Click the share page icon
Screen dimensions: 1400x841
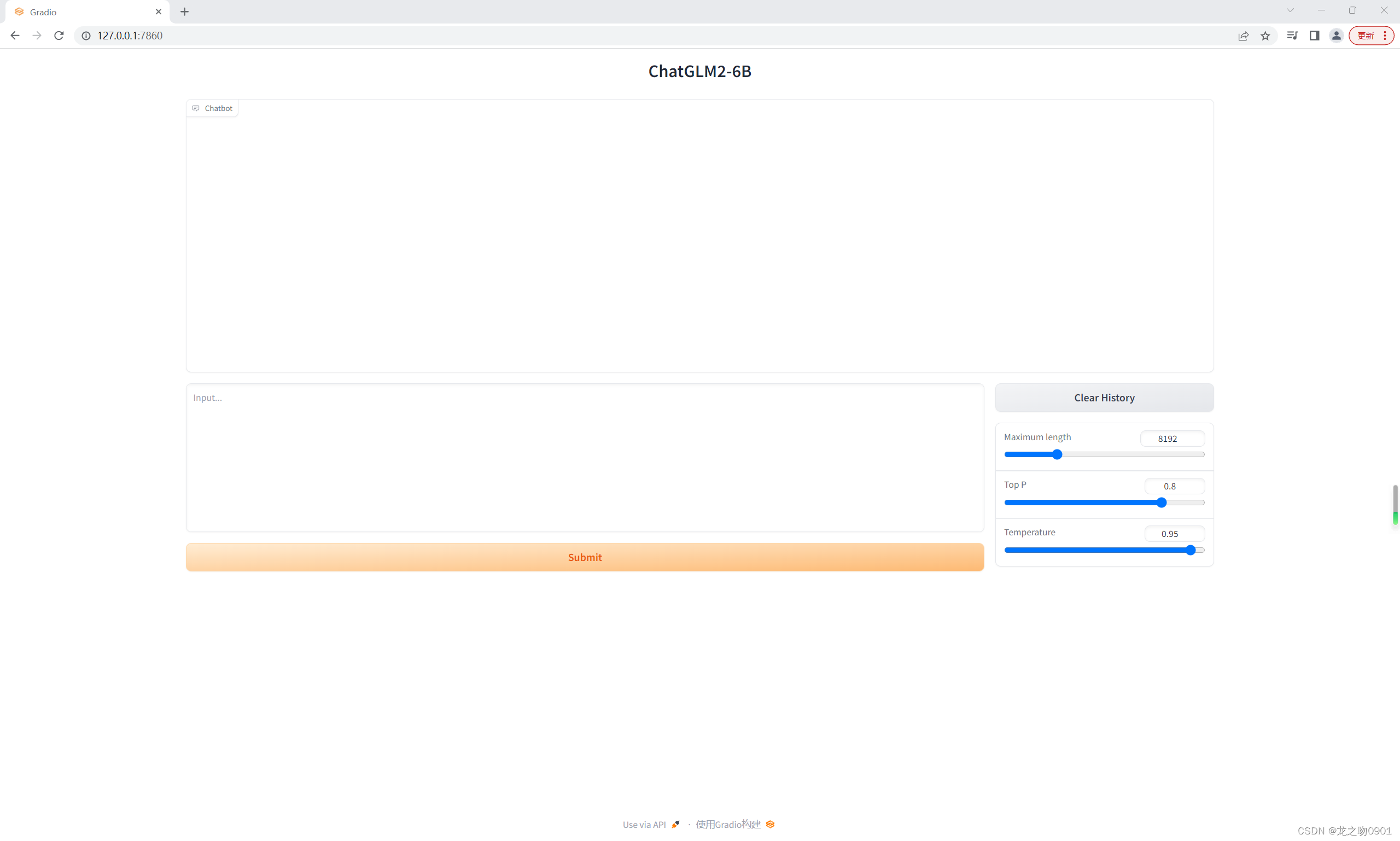(x=1243, y=36)
